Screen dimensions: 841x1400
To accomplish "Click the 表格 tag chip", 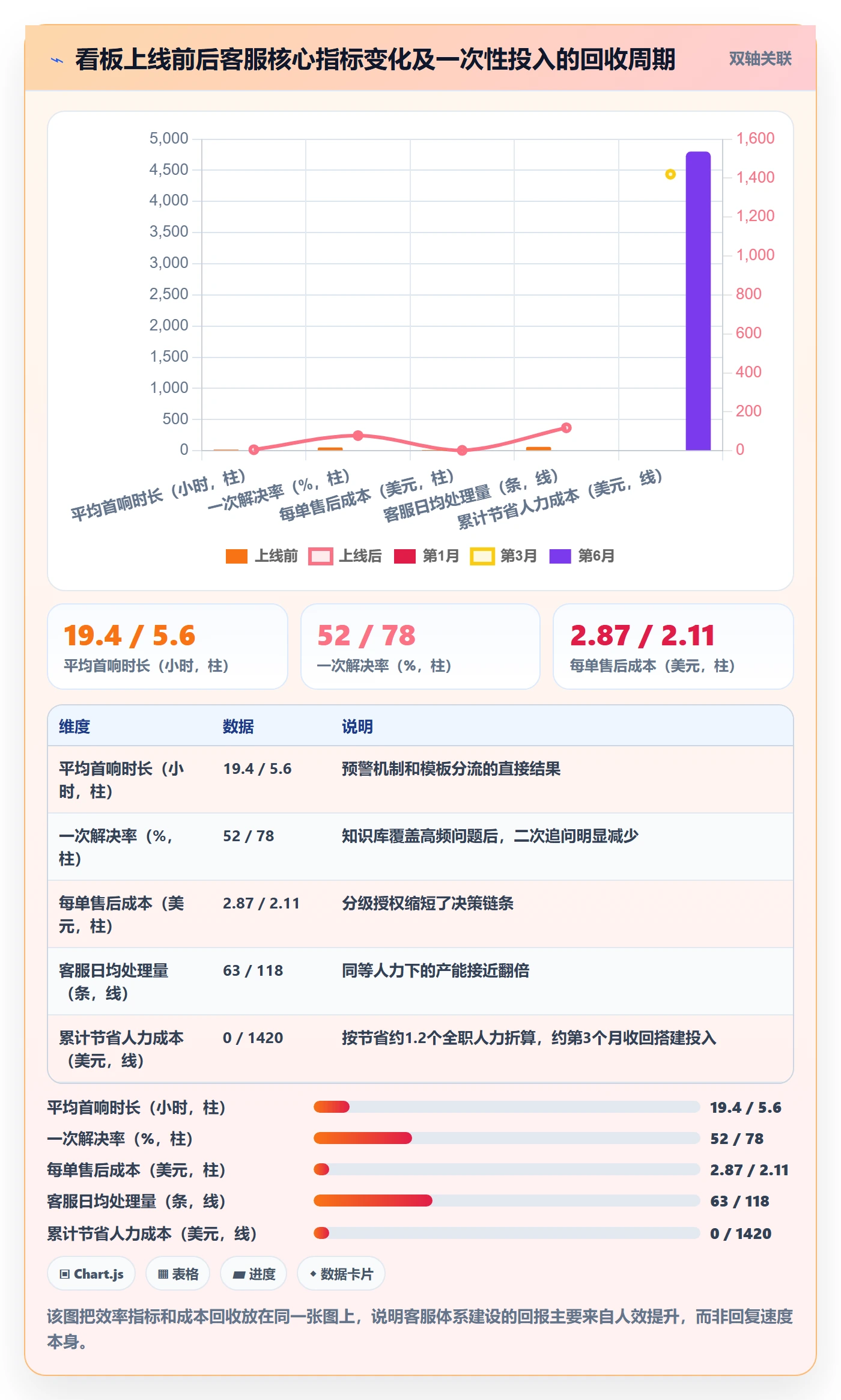I will click(178, 1274).
